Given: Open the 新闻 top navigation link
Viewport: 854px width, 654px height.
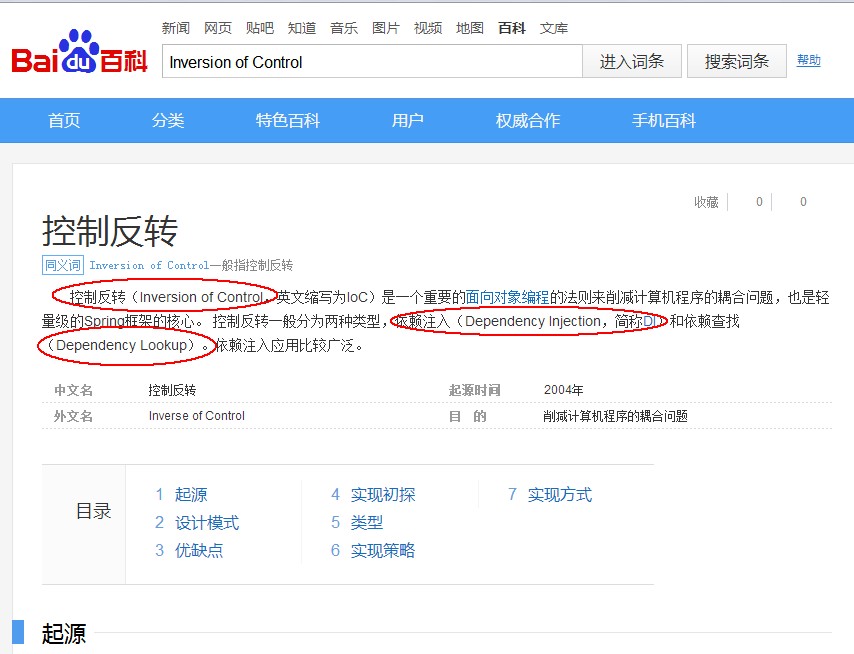Looking at the screenshot, I should point(175,28).
